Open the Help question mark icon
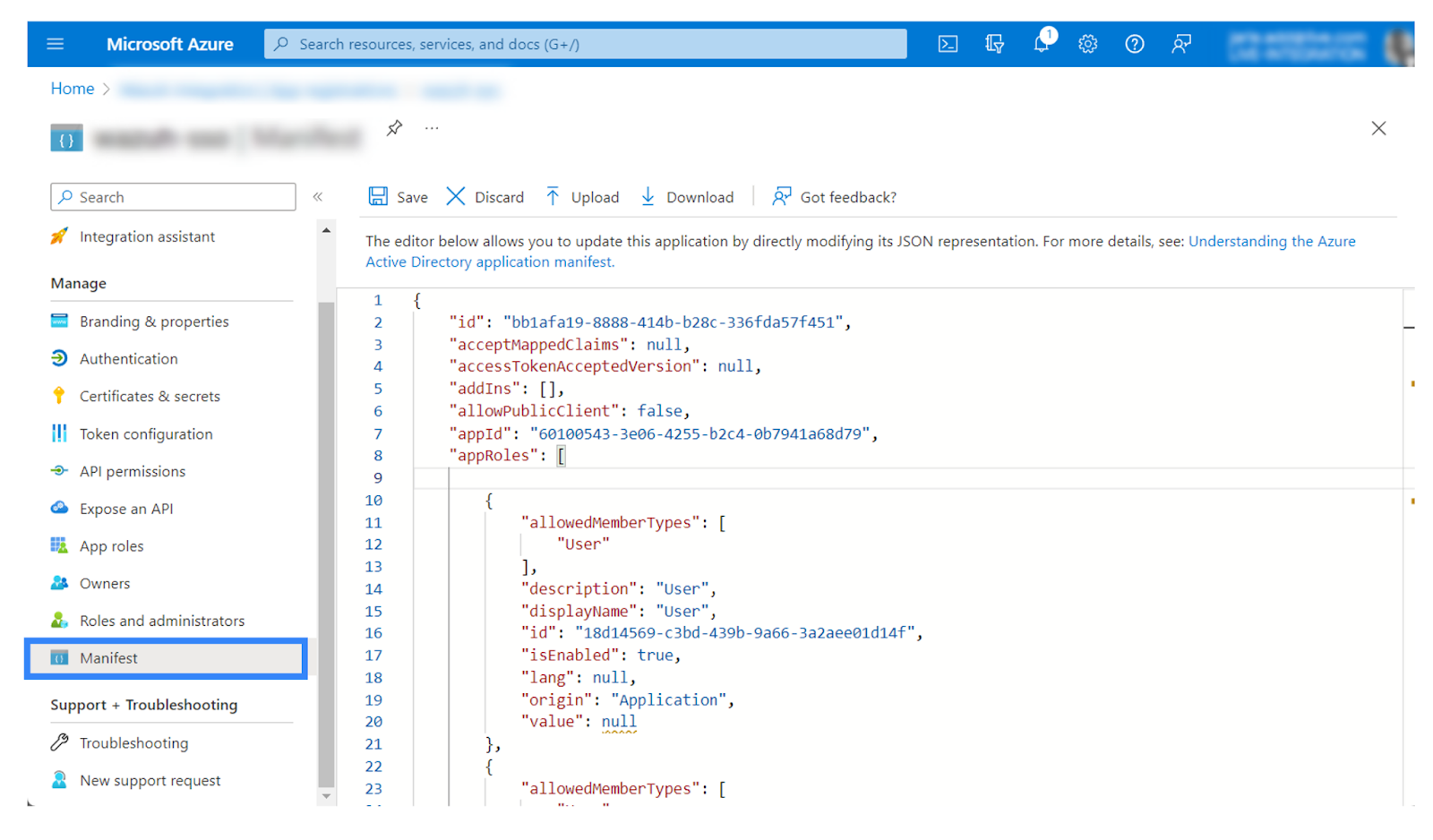The image size is (1433, 840). point(1134,44)
